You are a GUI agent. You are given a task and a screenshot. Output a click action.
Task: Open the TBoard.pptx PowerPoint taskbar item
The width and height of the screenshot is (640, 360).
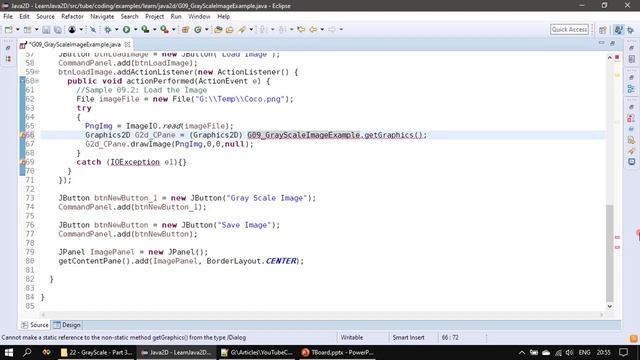pyautogui.click(x=337, y=352)
